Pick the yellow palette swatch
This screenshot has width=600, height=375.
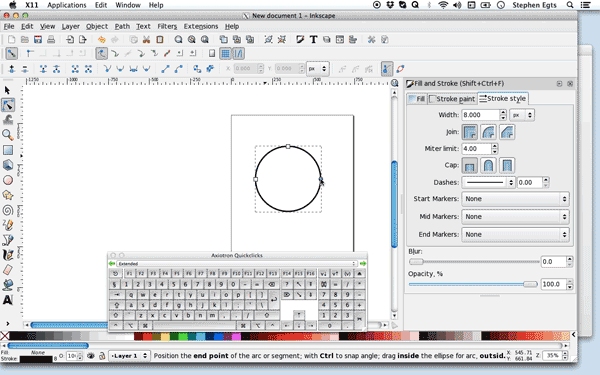[165, 336]
